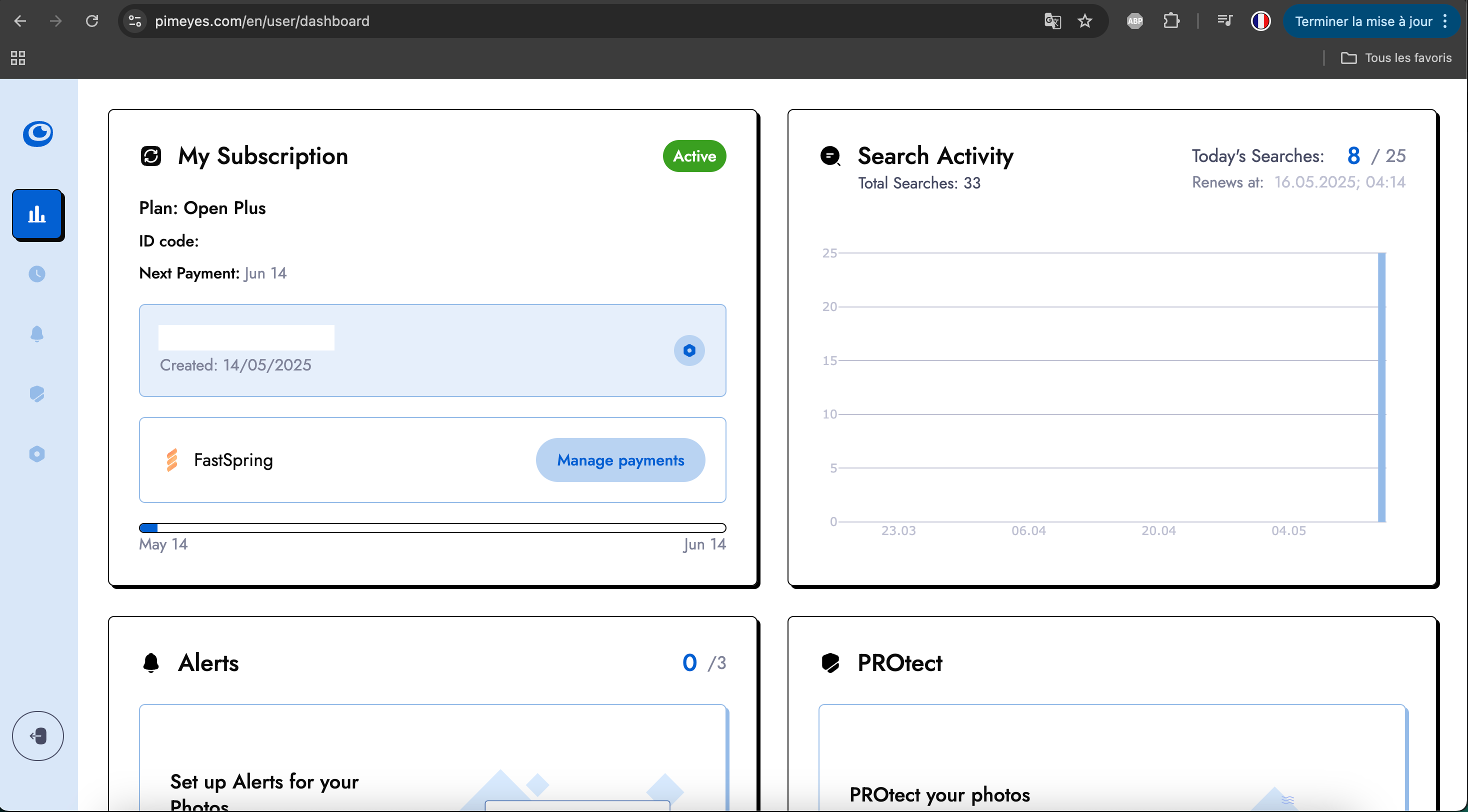
Task: Click the PROtect heading
Action: click(900, 662)
